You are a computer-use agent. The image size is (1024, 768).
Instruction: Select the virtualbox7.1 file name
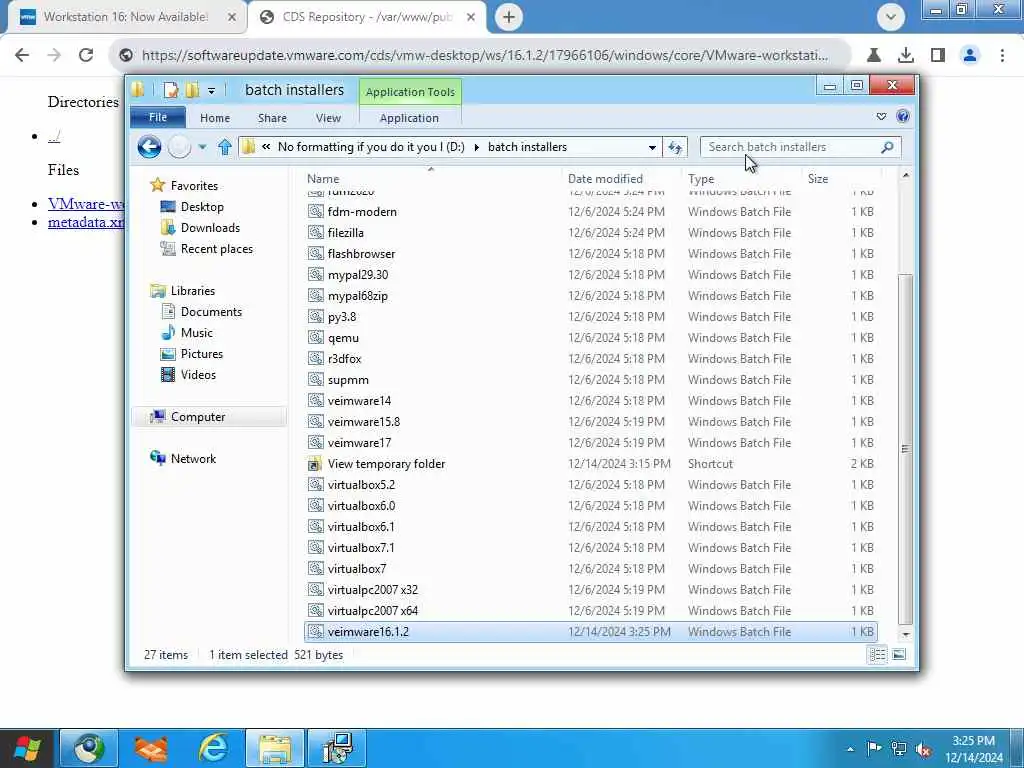361,548
